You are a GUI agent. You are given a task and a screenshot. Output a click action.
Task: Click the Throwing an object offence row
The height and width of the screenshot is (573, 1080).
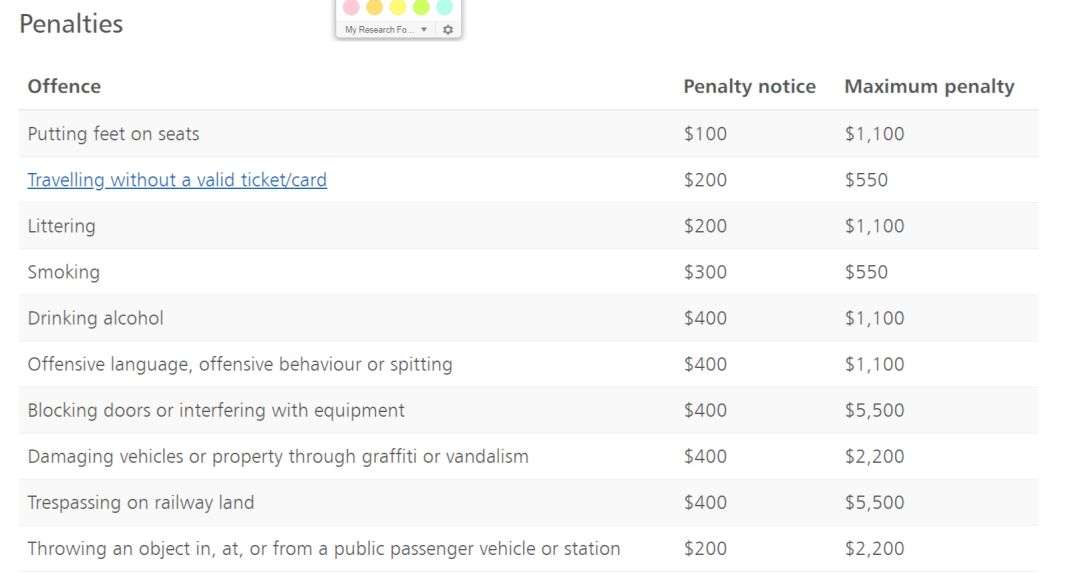tap(528, 549)
